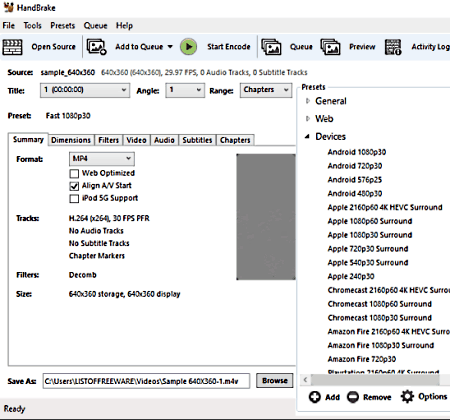Select the Apple 1080p30 Surround preset

click(370, 235)
